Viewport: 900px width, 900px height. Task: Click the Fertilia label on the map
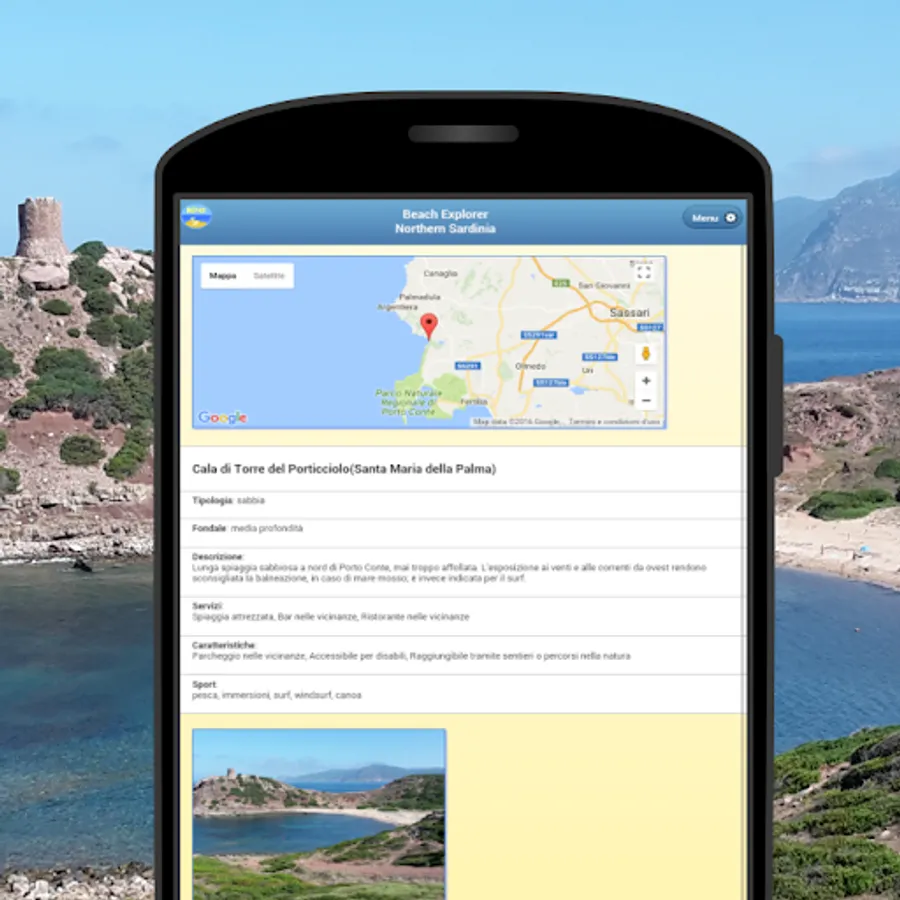pos(474,402)
